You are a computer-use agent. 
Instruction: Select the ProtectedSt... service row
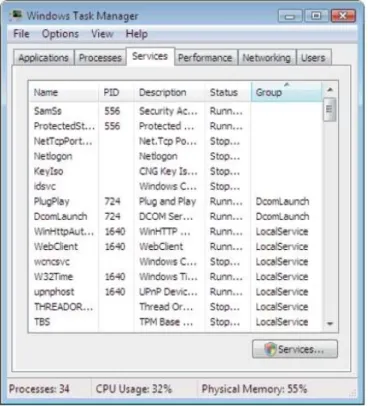176,126
